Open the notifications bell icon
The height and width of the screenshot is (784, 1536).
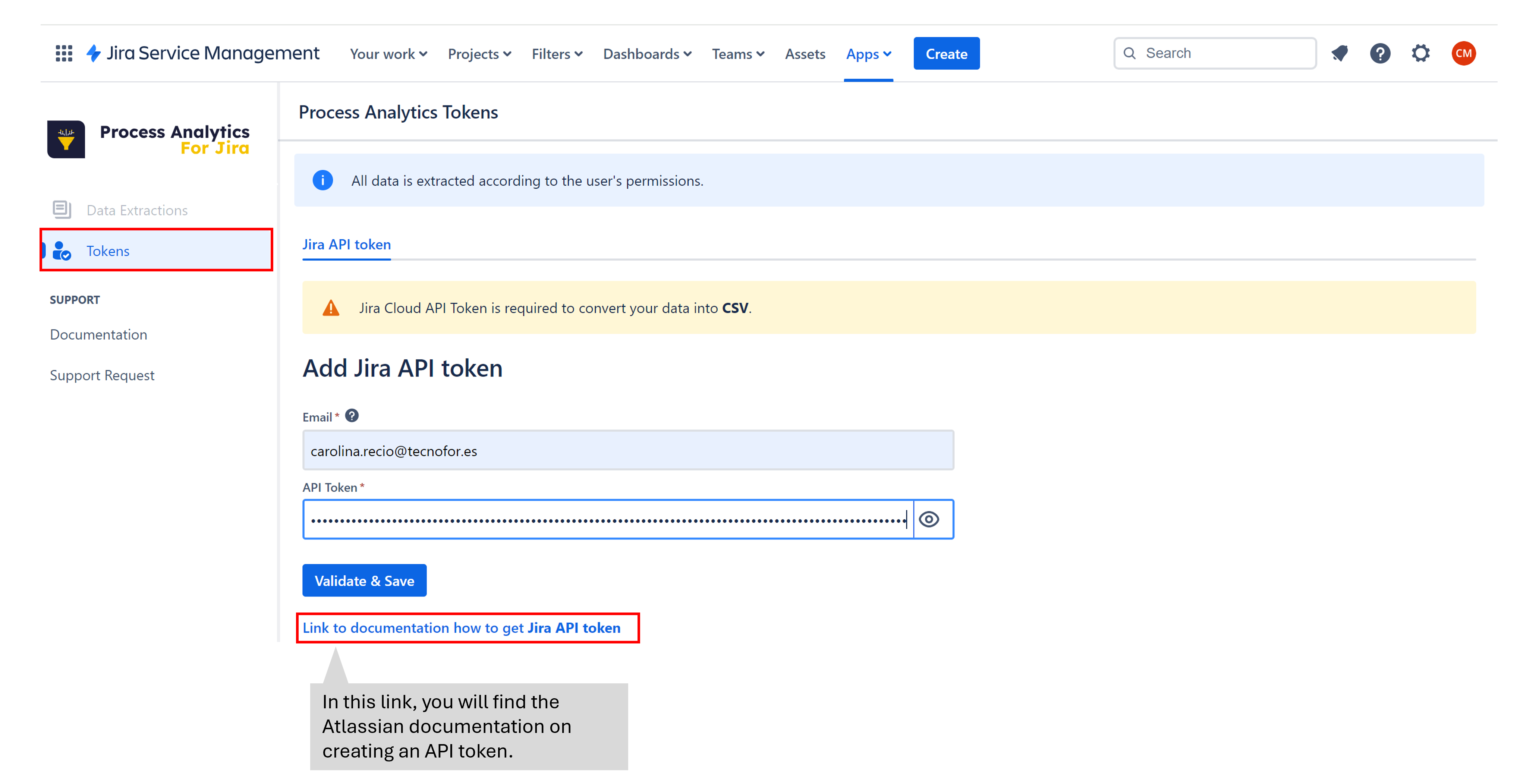(x=1339, y=54)
